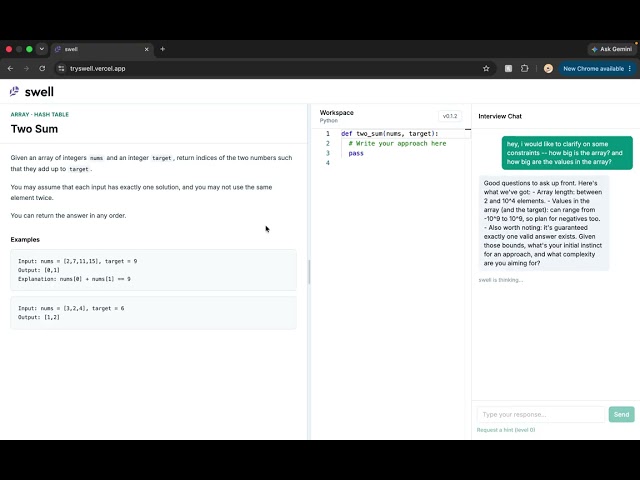Click the Python language label
Viewport: 640px width, 480px height.
point(329,121)
